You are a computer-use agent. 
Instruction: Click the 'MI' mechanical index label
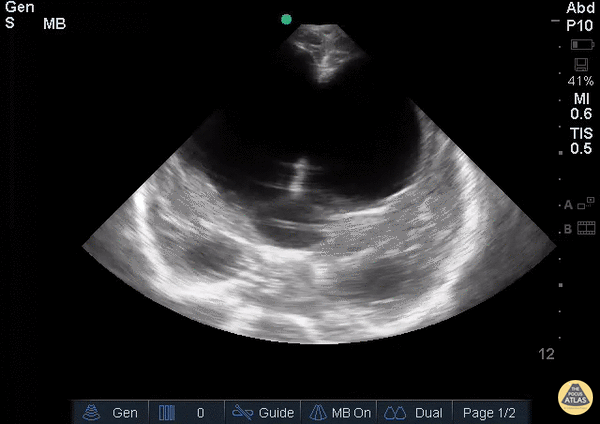tap(582, 99)
